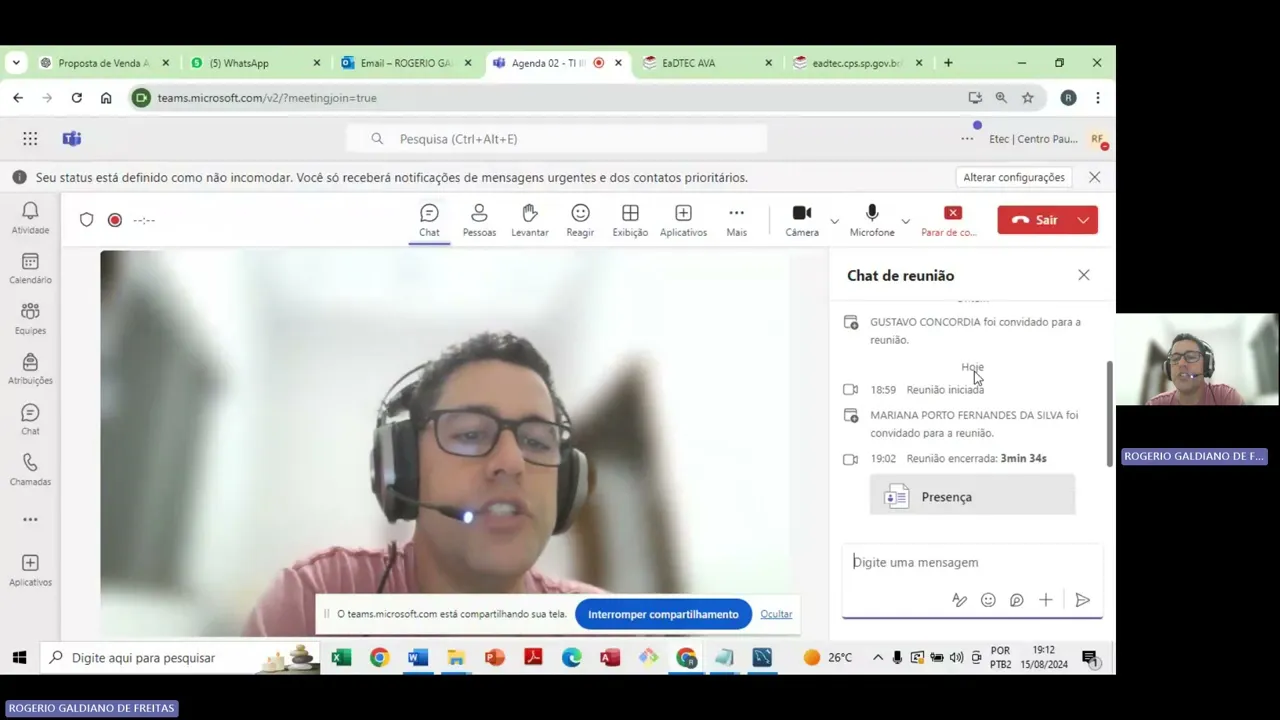Raise hand with the Levantar button

[x=530, y=220]
